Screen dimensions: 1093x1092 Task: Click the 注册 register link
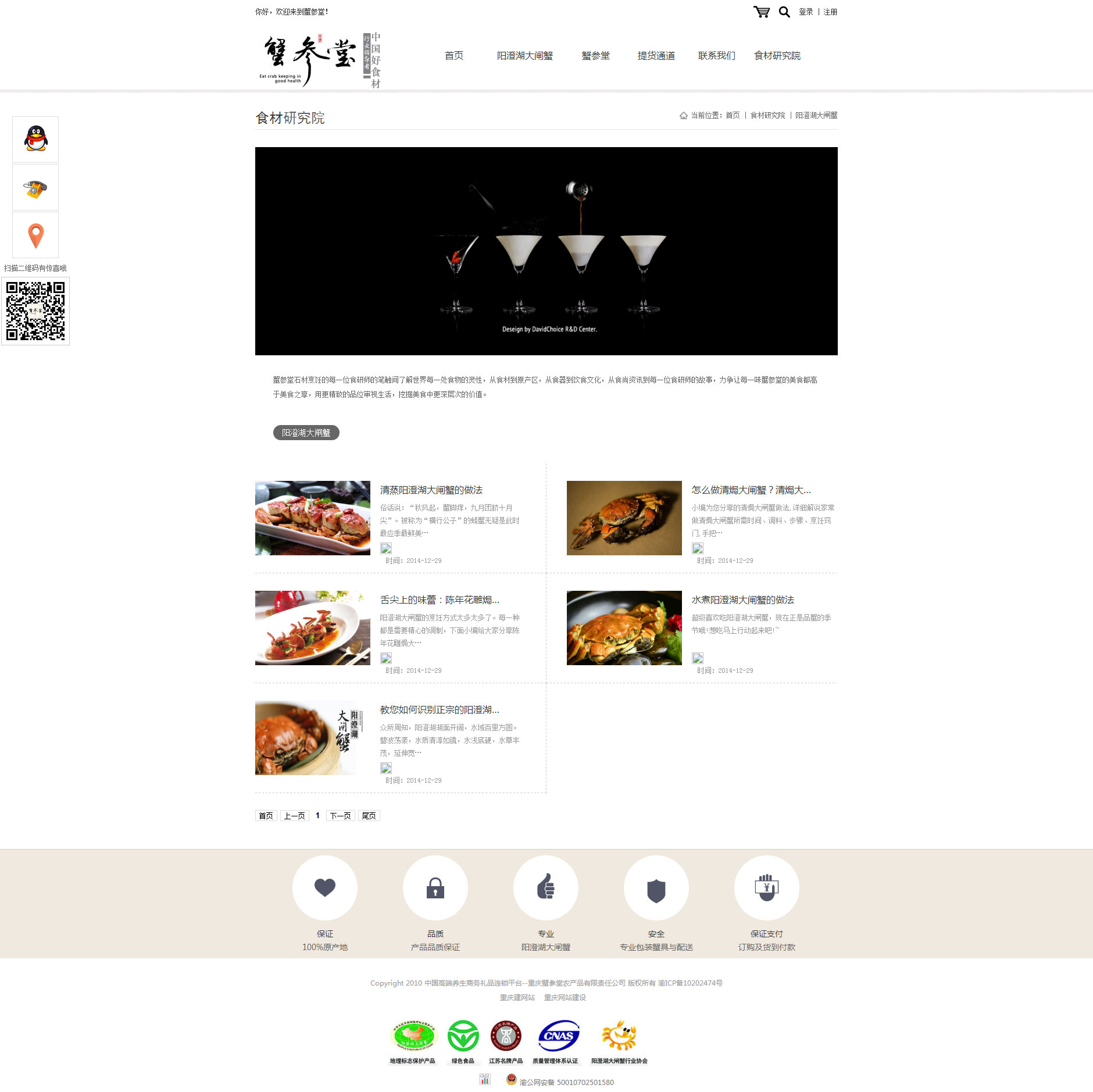coord(830,12)
